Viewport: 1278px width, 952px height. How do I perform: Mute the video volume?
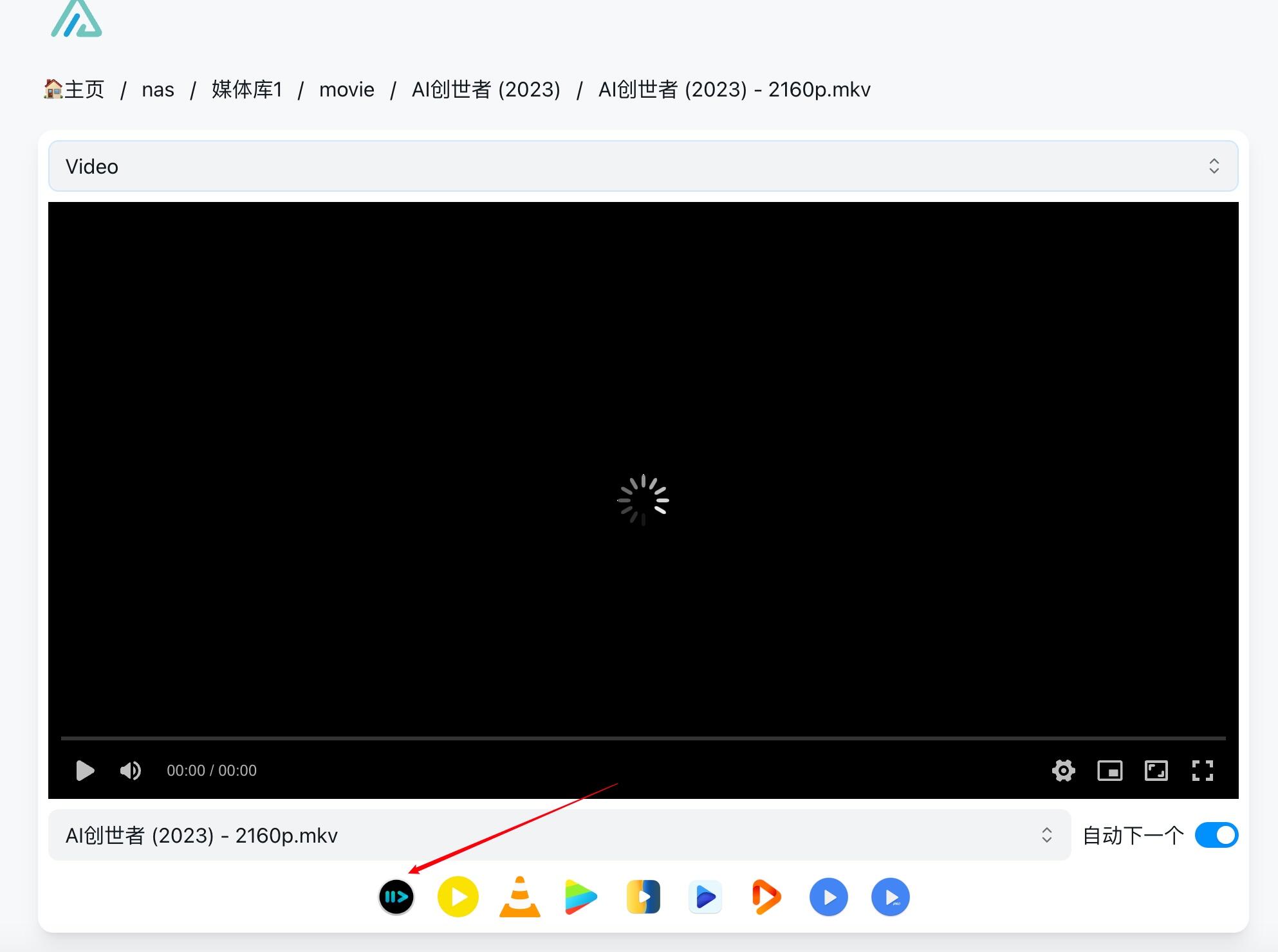click(131, 771)
